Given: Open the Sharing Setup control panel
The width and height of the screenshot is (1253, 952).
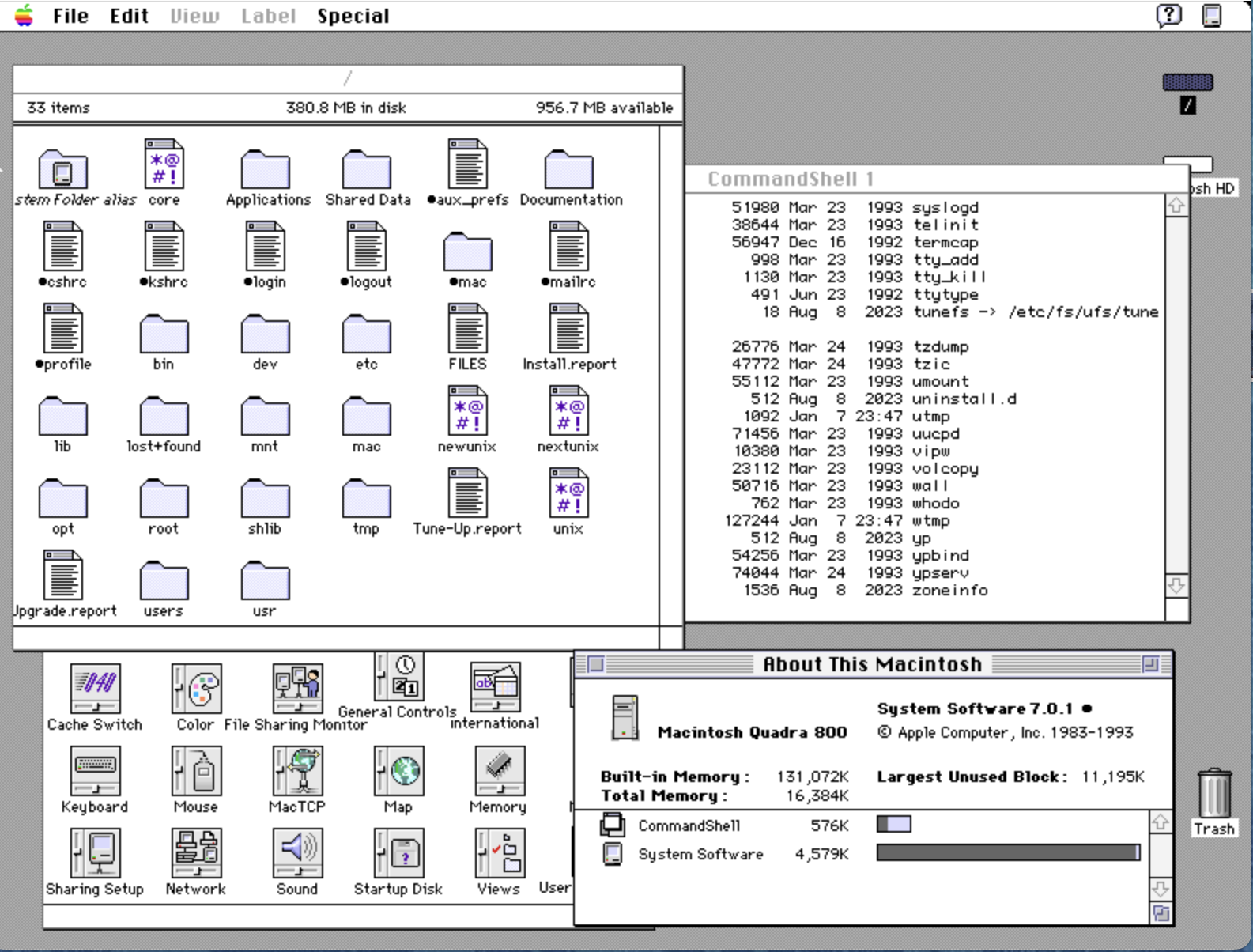Looking at the screenshot, I should pyautogui.click(x=96, y=853).
